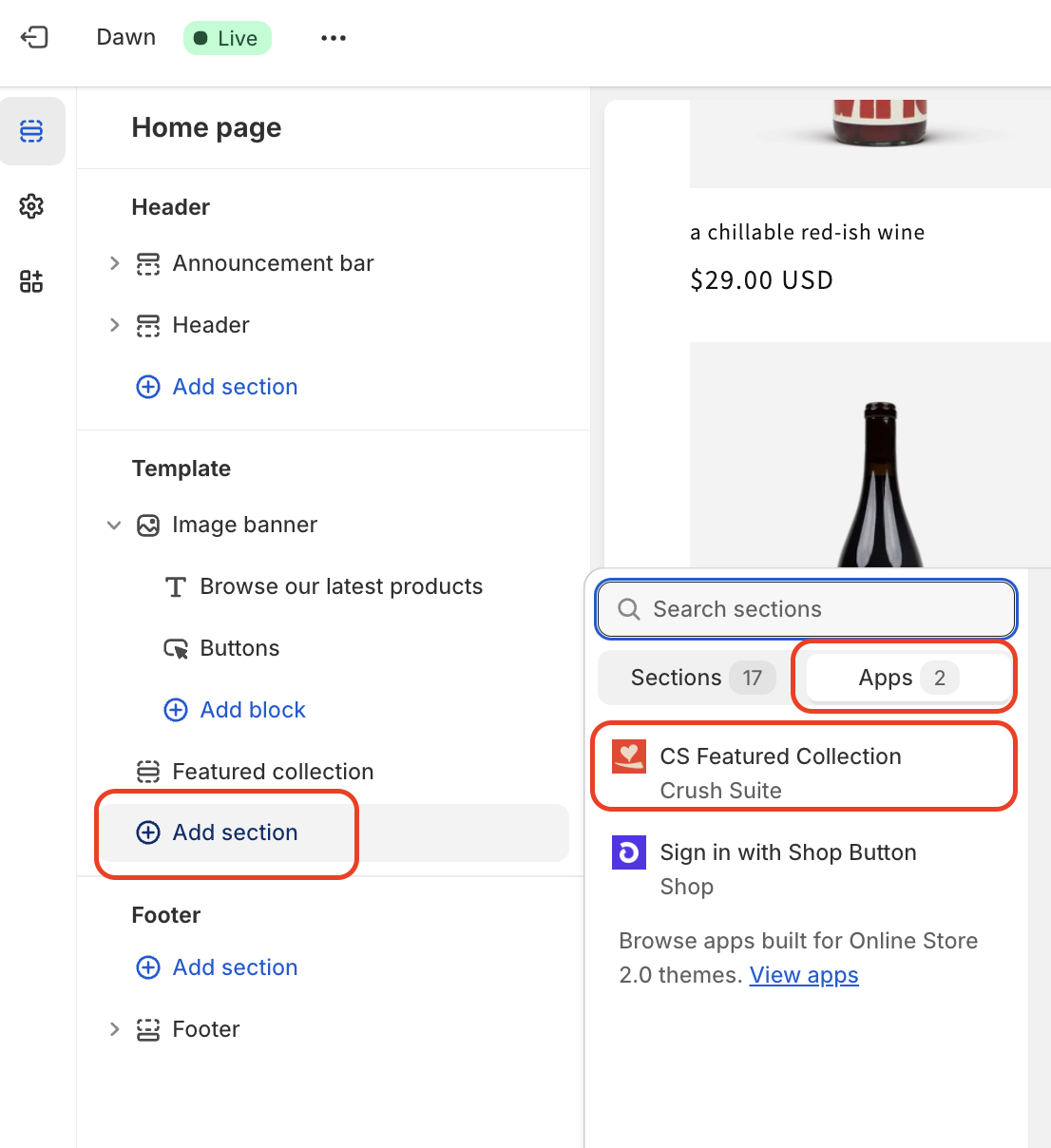Click the wine bottle product image

870,454
